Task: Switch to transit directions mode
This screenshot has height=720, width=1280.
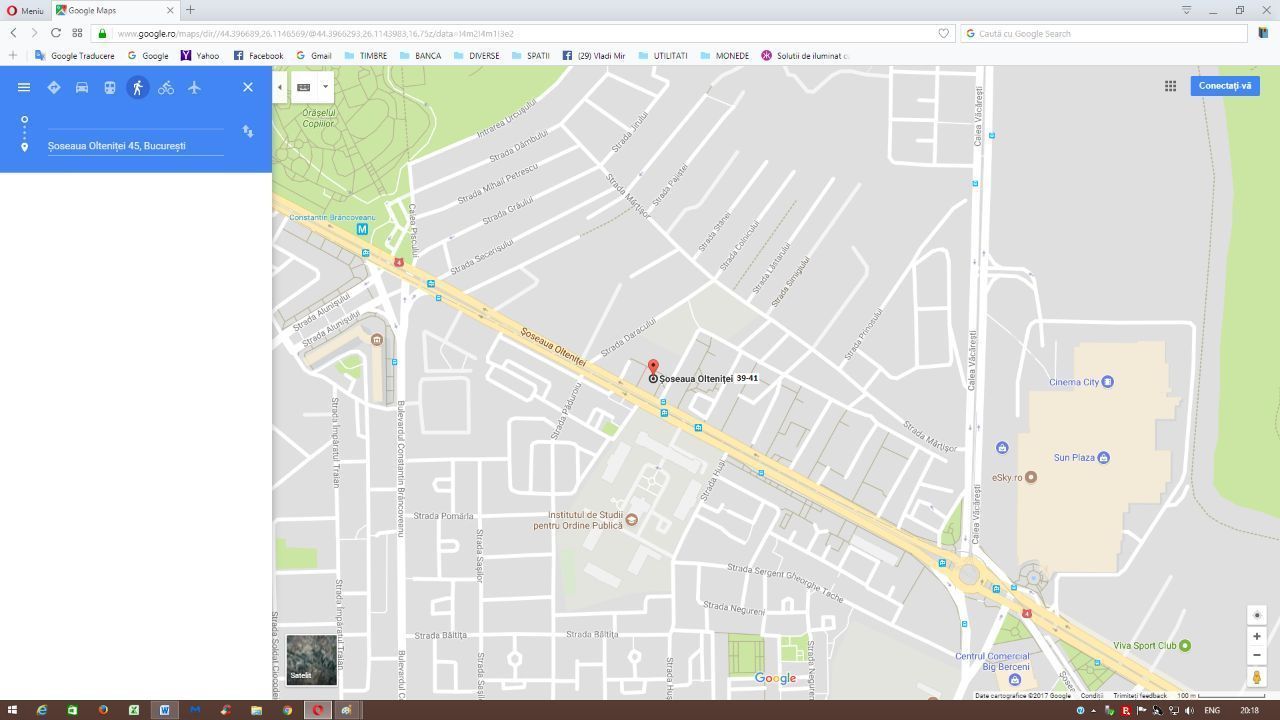Action: pos(110,87)
